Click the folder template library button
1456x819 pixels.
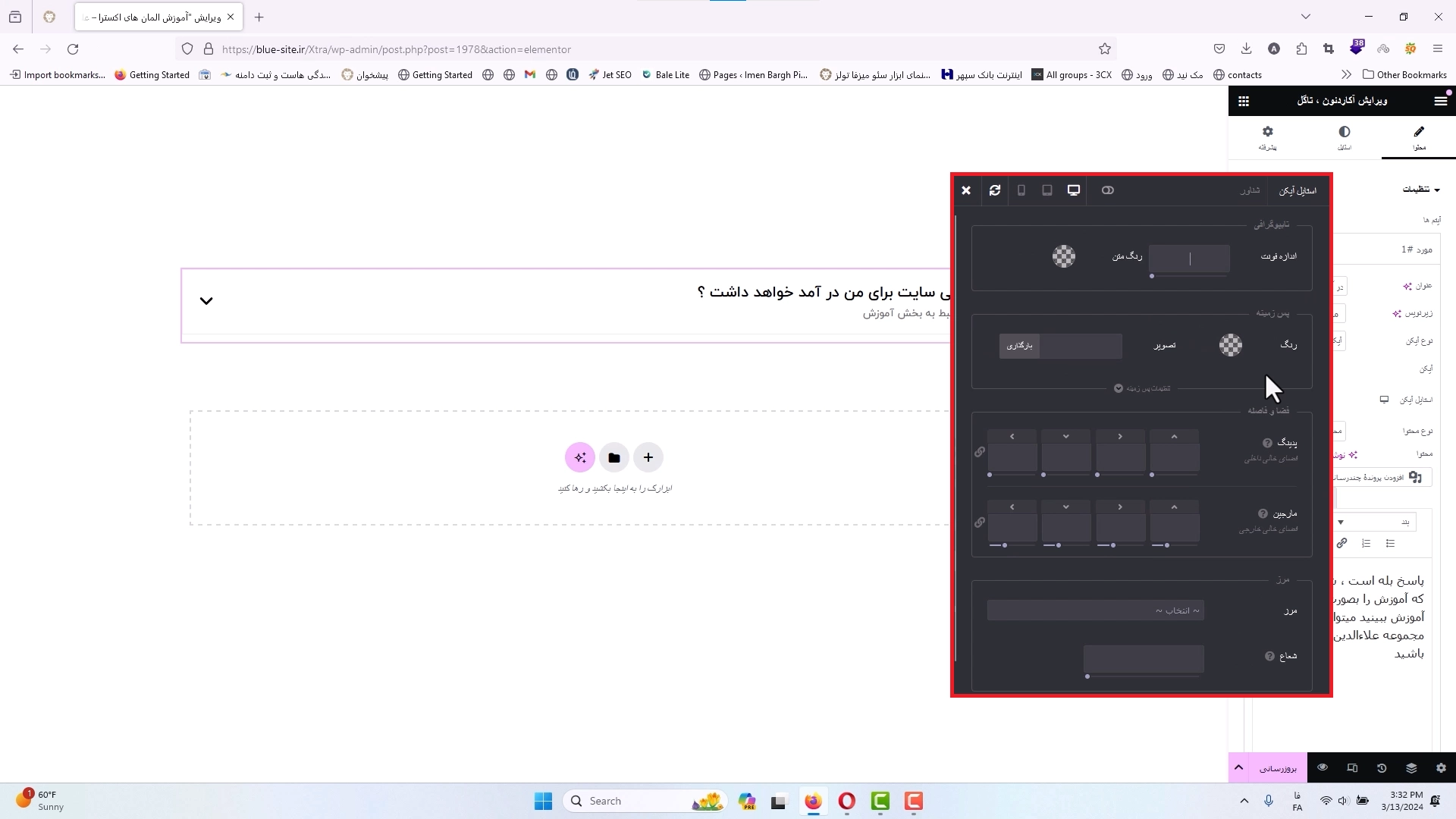coord(614,457)
